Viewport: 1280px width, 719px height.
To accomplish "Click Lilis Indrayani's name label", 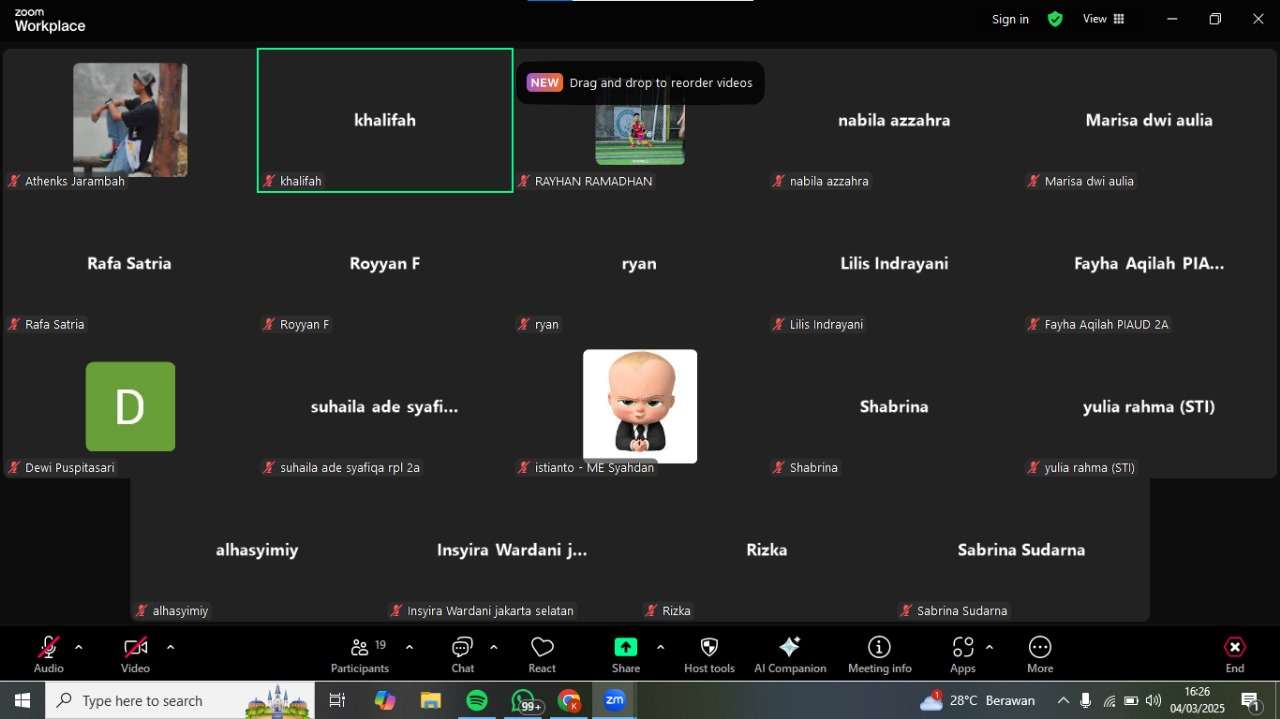I will pyautogui.click(x=826, y=324).
